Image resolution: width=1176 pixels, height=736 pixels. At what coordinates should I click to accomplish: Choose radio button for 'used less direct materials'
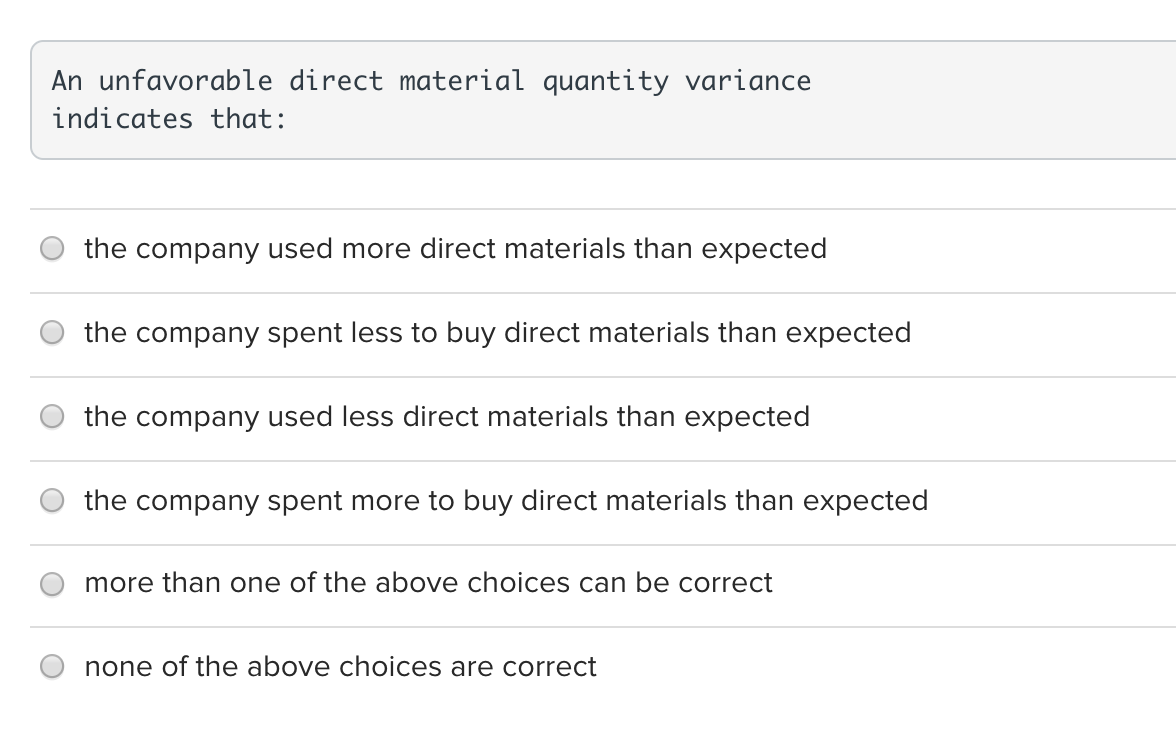point(53,417)
